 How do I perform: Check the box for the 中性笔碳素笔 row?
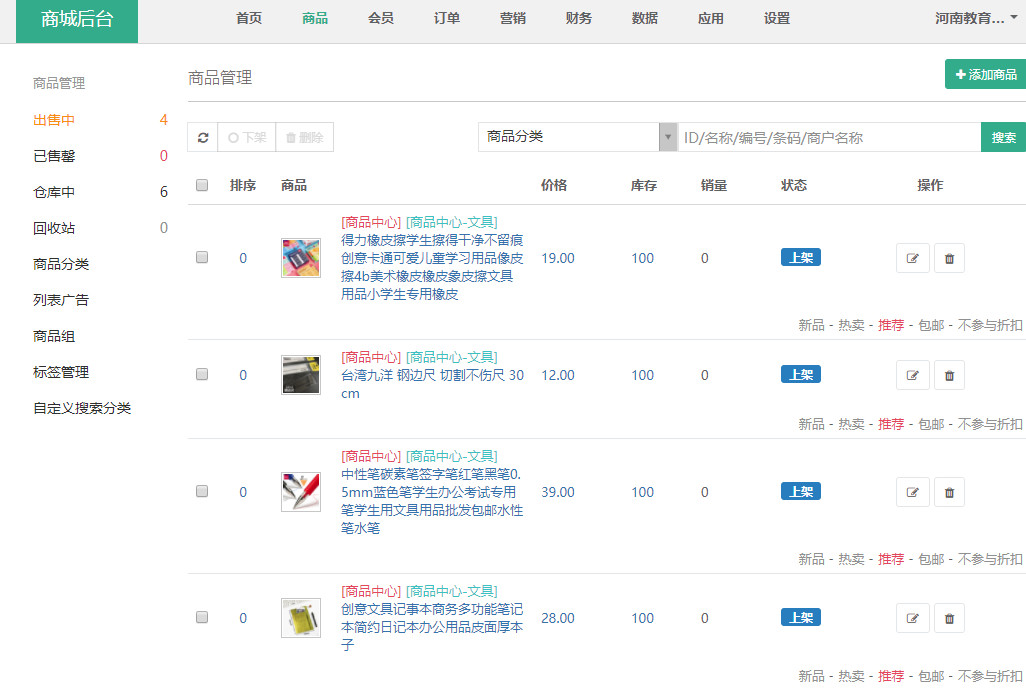(202, 491)
